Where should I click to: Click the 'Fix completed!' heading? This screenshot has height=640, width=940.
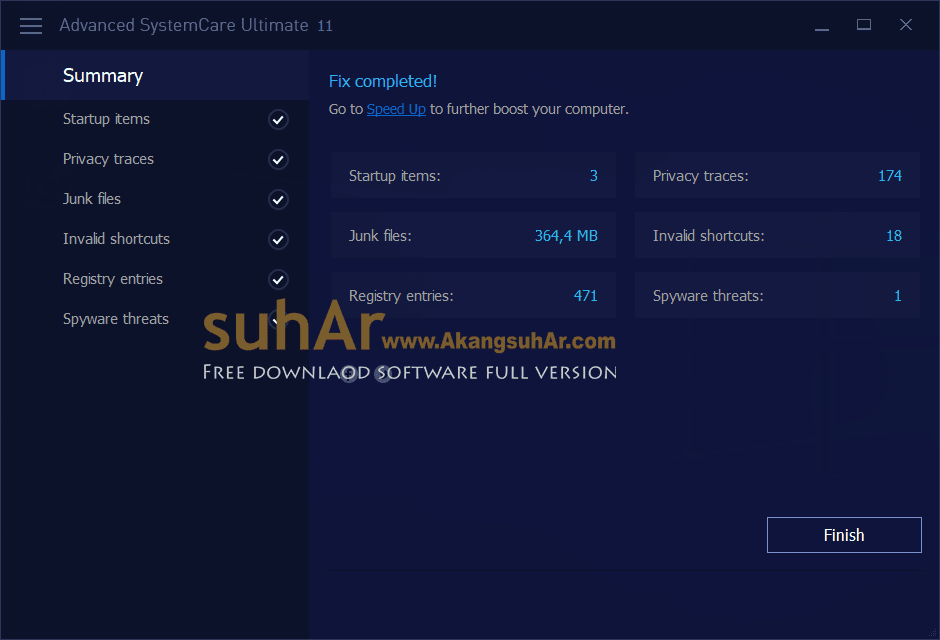click(382, 81)
